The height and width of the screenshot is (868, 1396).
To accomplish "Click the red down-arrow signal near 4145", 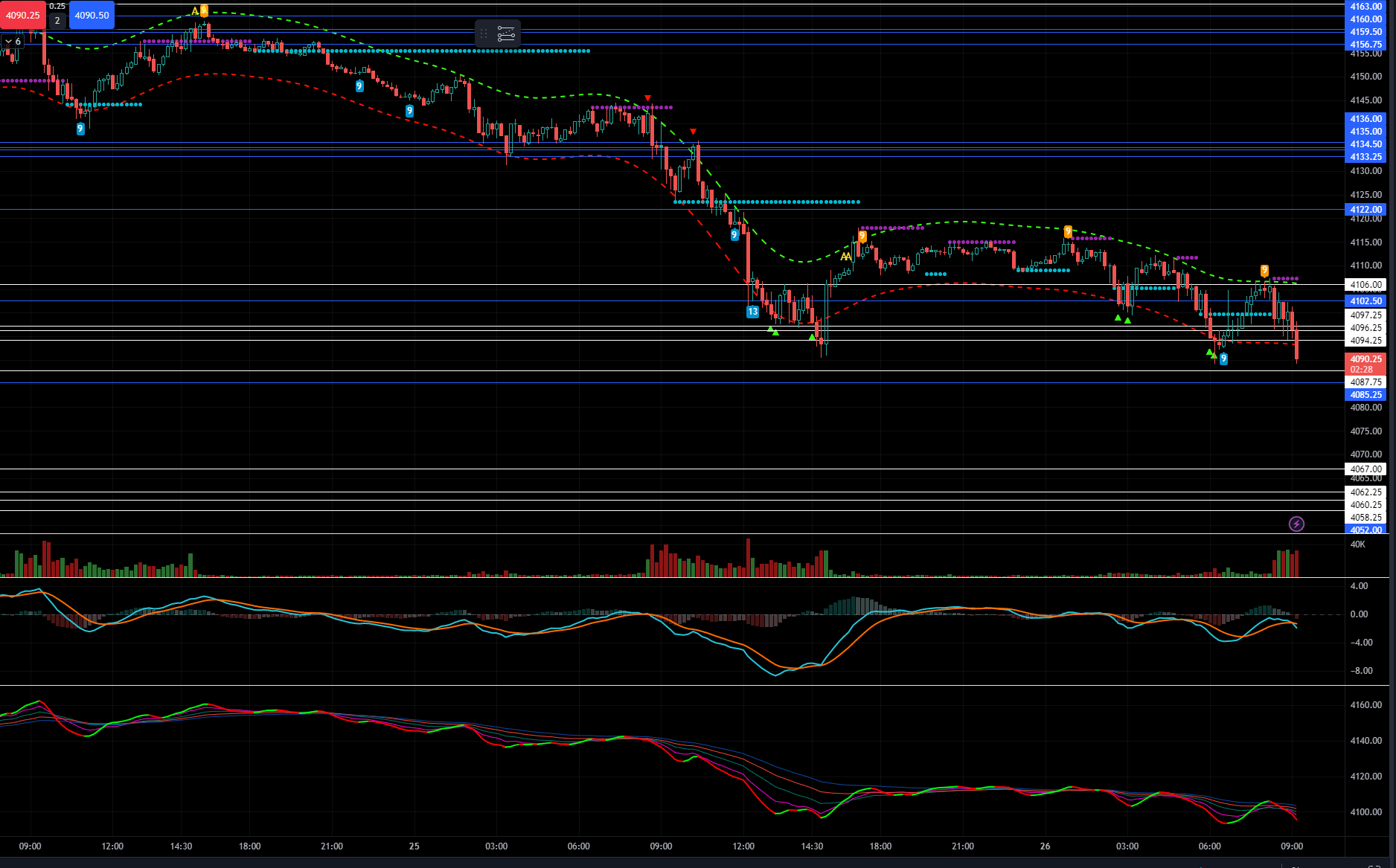I will (x=647, y=98).
